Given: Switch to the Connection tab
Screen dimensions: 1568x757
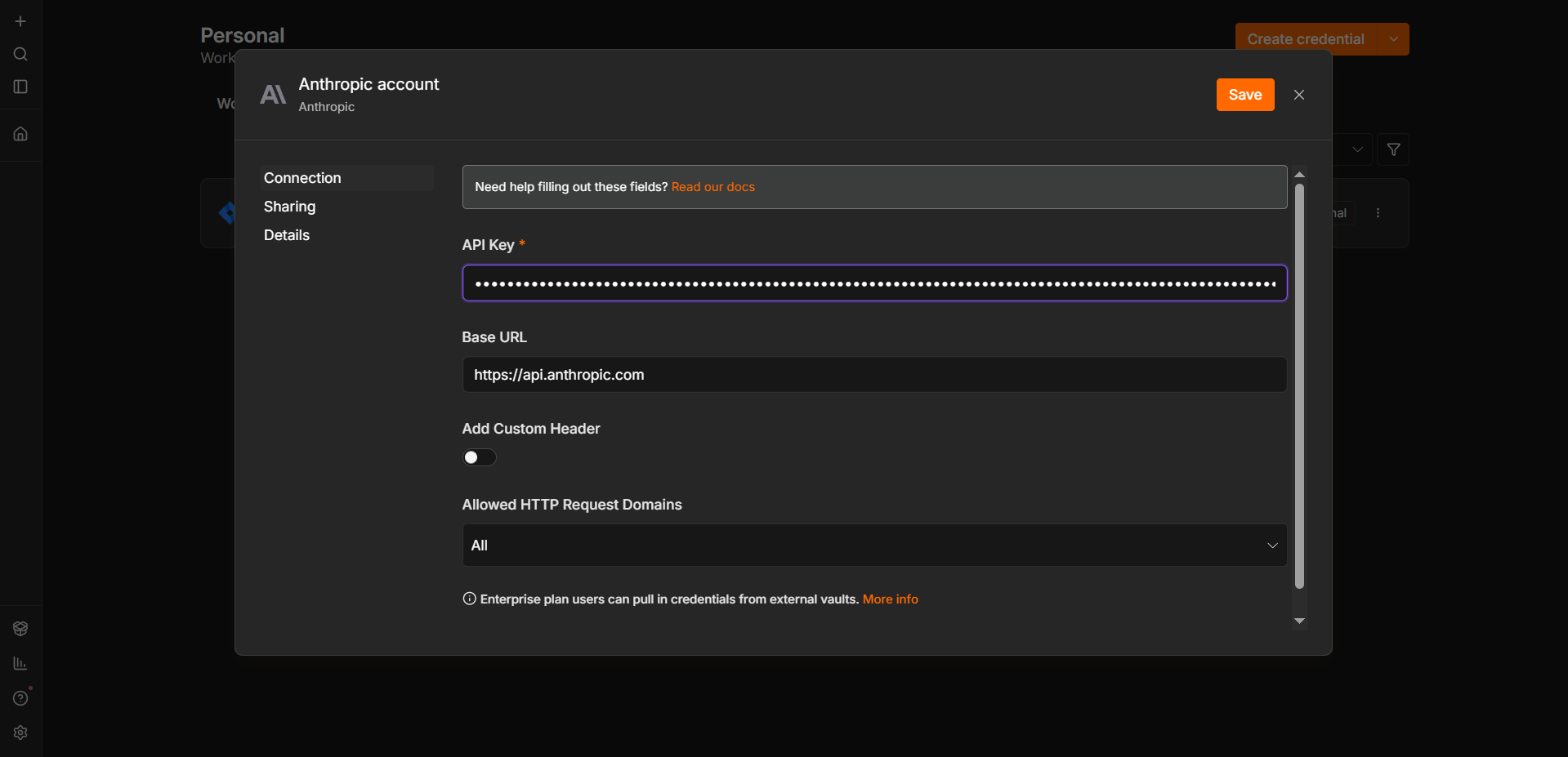Looking at the screenshot, I should tap(346, 178).
